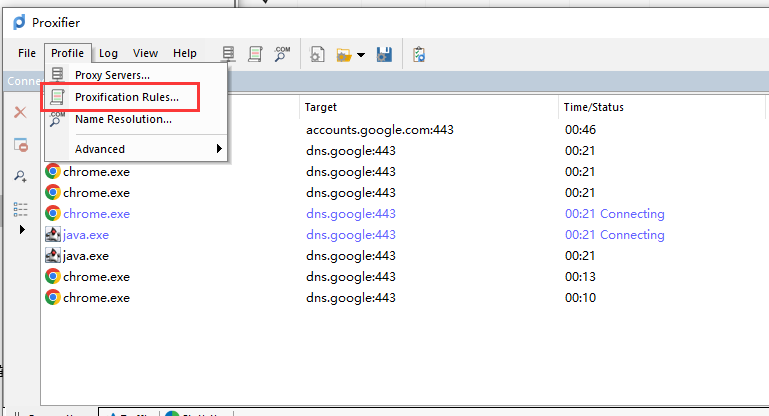Choose Proxy Servers... from Profile menu

[x=136, y=75]
